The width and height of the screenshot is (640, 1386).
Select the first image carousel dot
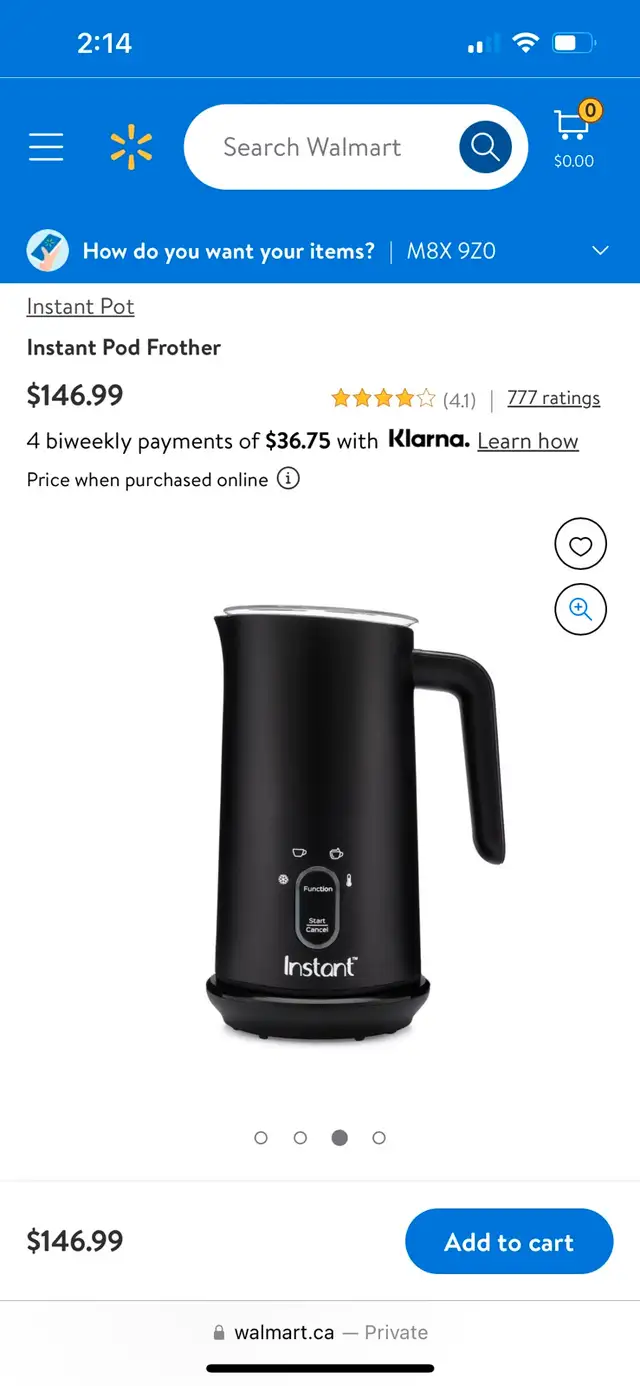261,1138
